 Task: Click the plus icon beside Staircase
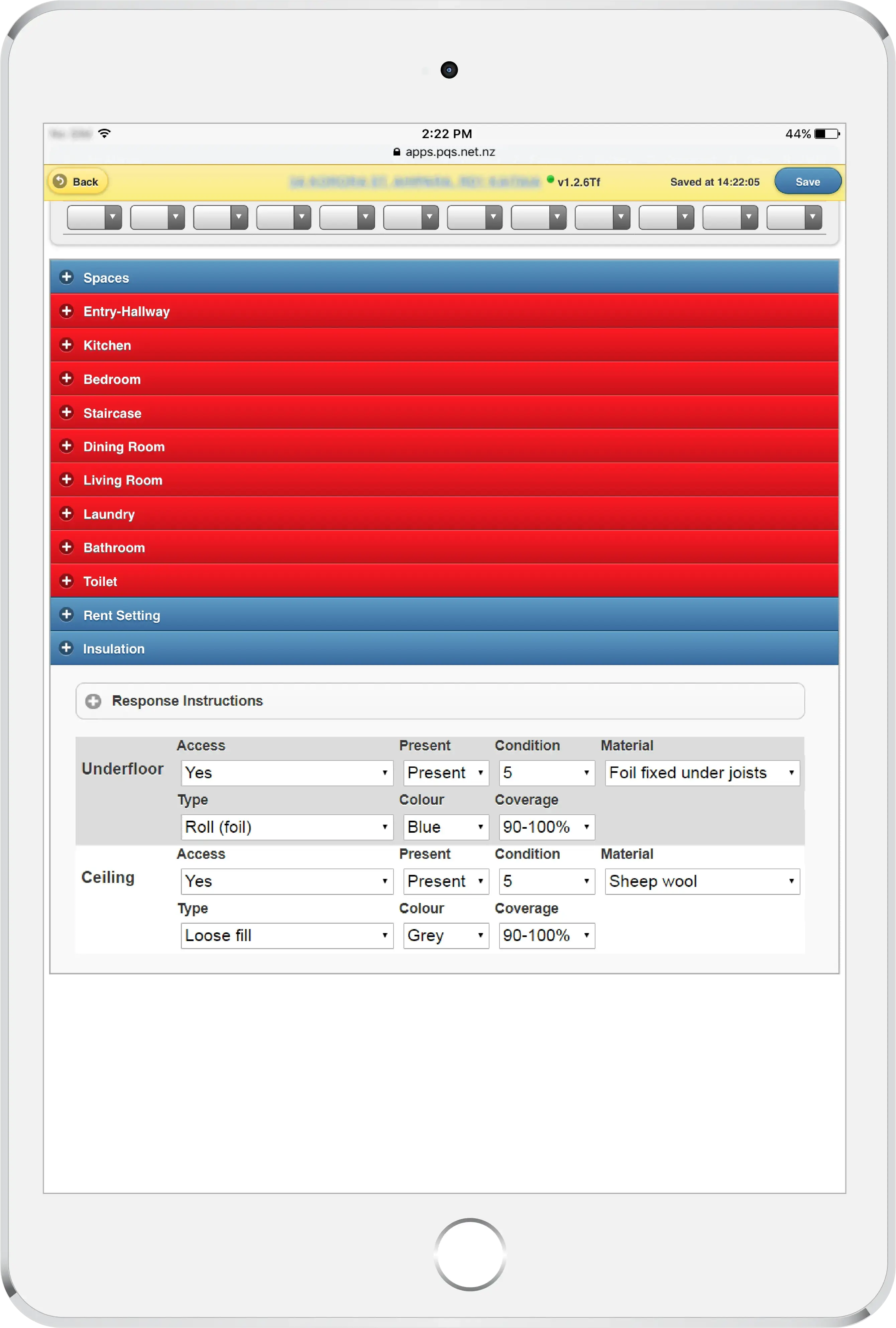pos(66,413)
